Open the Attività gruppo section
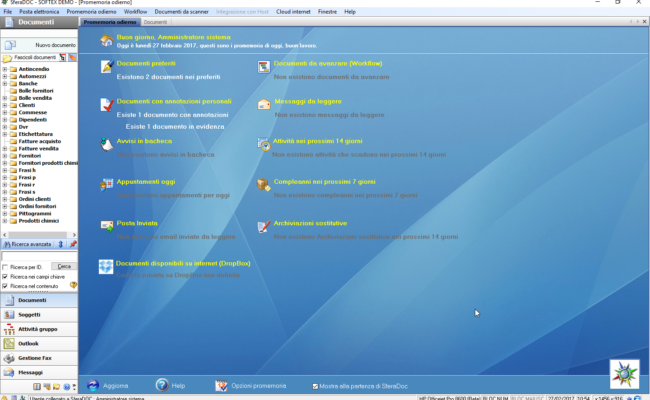The width and height of the screenshot is (650, 400). 39,329
